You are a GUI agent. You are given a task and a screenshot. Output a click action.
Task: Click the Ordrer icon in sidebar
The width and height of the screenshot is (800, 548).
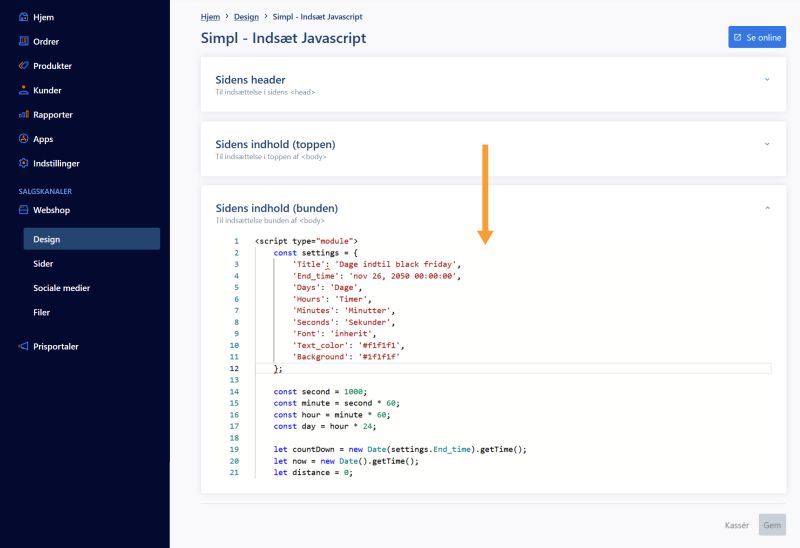23,41
